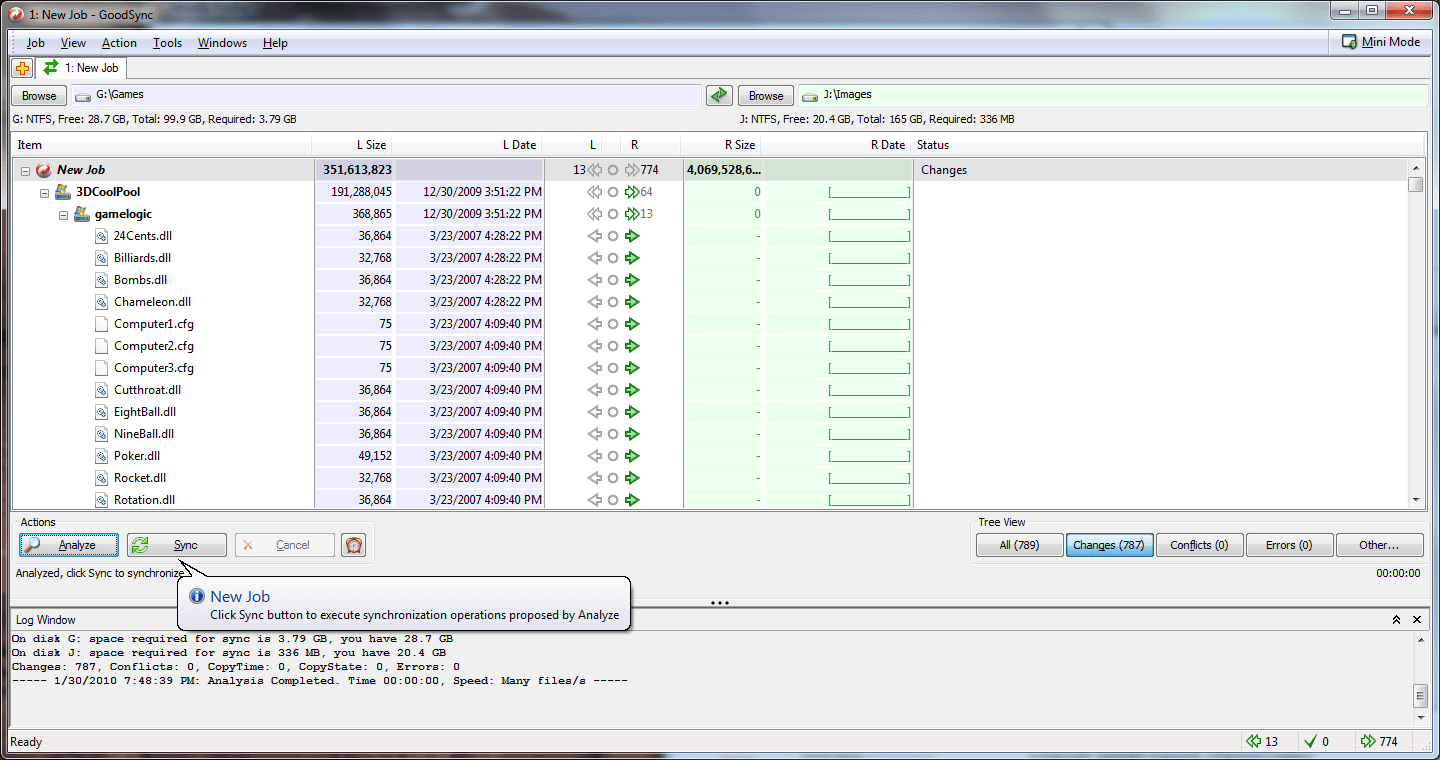The height and width of the screenshot is (760, 1440).
Task: Click the 3DCoolPool folder icon
Action: pos(63,192)
